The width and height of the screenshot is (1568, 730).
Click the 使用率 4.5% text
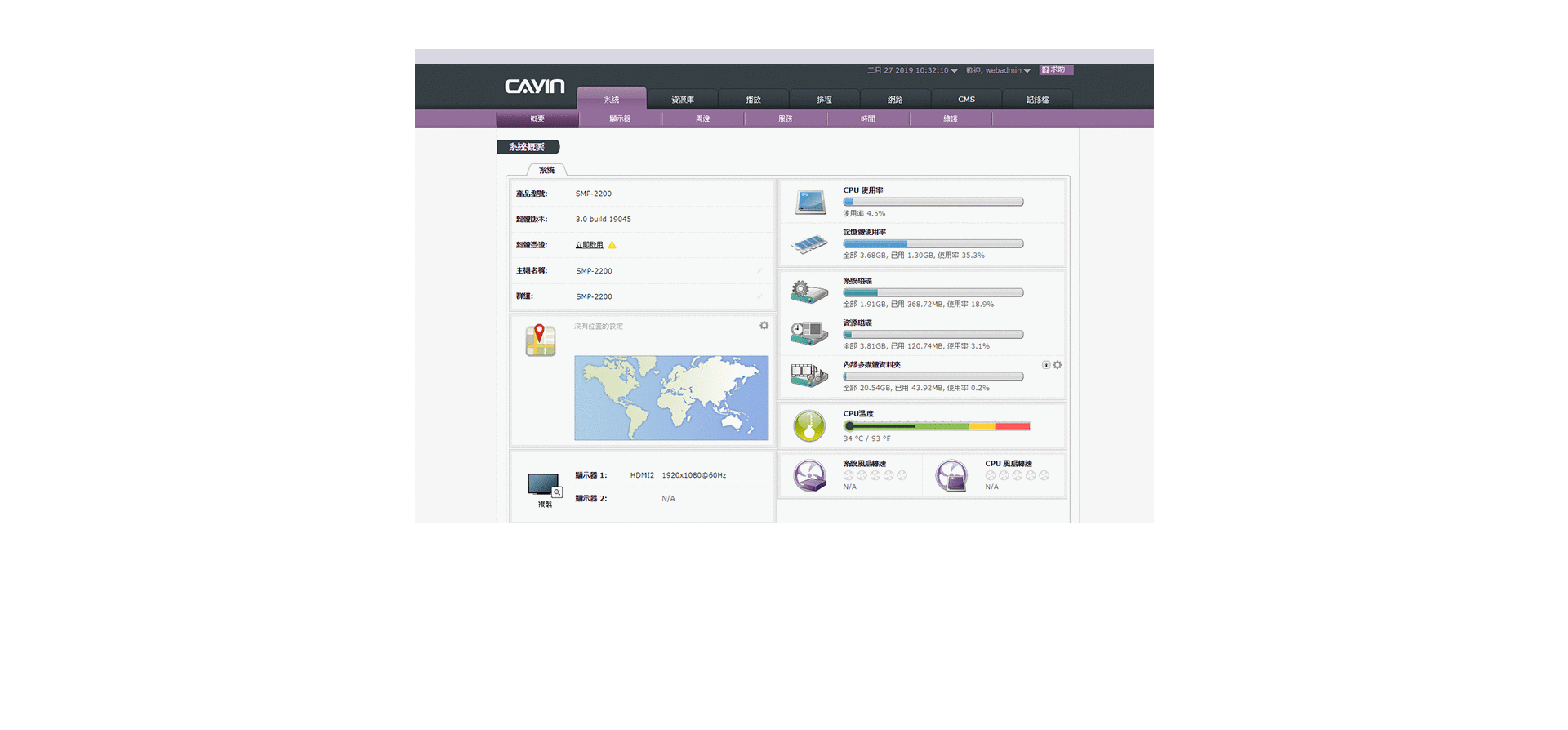(x=864, y=213)
